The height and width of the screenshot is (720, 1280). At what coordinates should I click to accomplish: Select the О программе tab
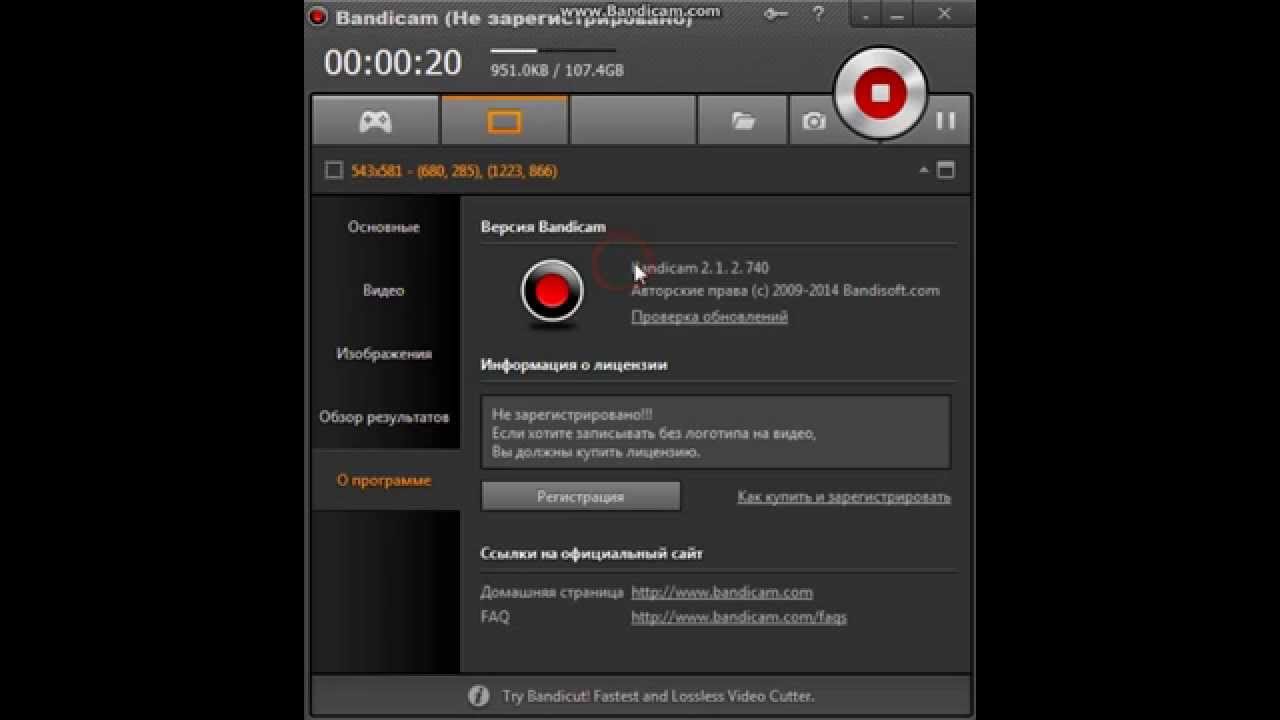(384, 480)
